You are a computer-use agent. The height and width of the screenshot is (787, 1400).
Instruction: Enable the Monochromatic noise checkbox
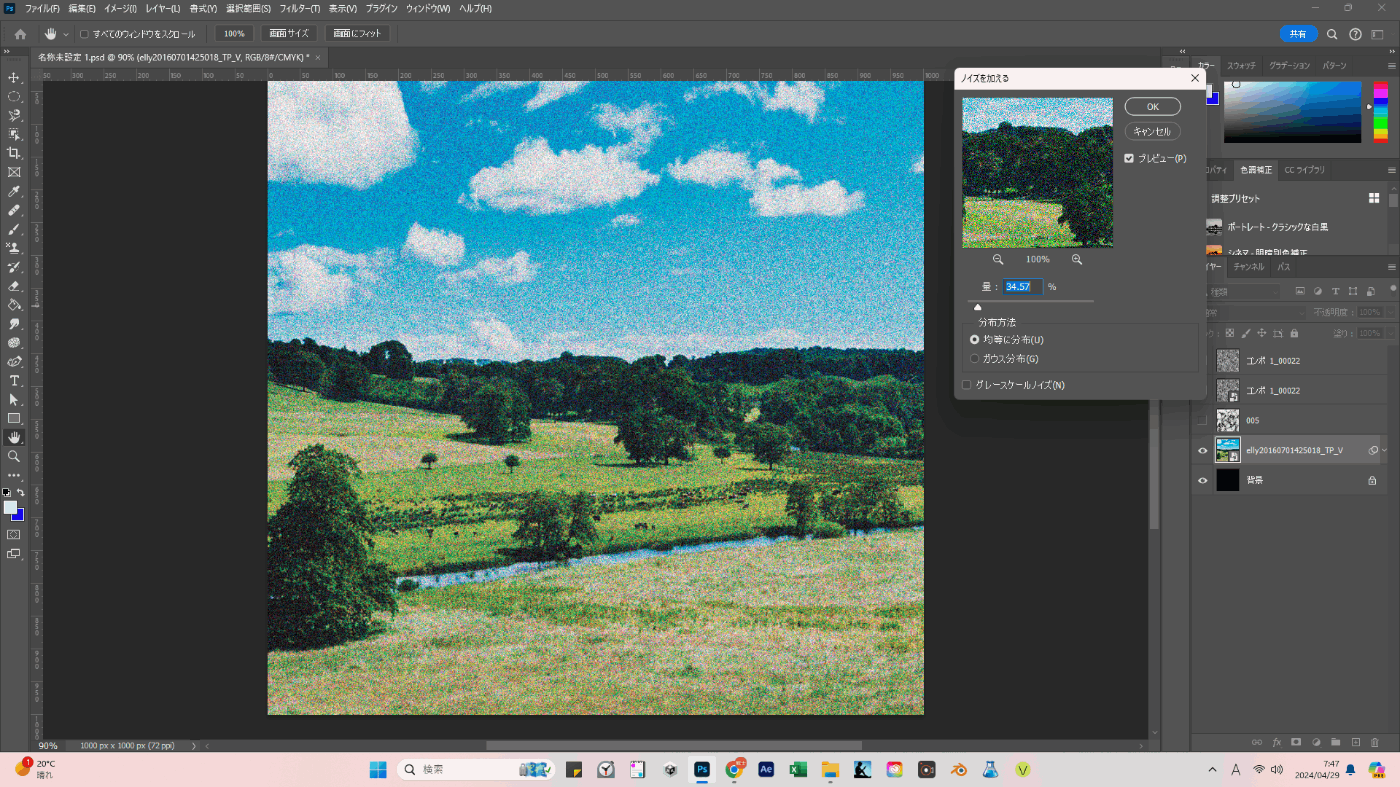coord(967,385)
